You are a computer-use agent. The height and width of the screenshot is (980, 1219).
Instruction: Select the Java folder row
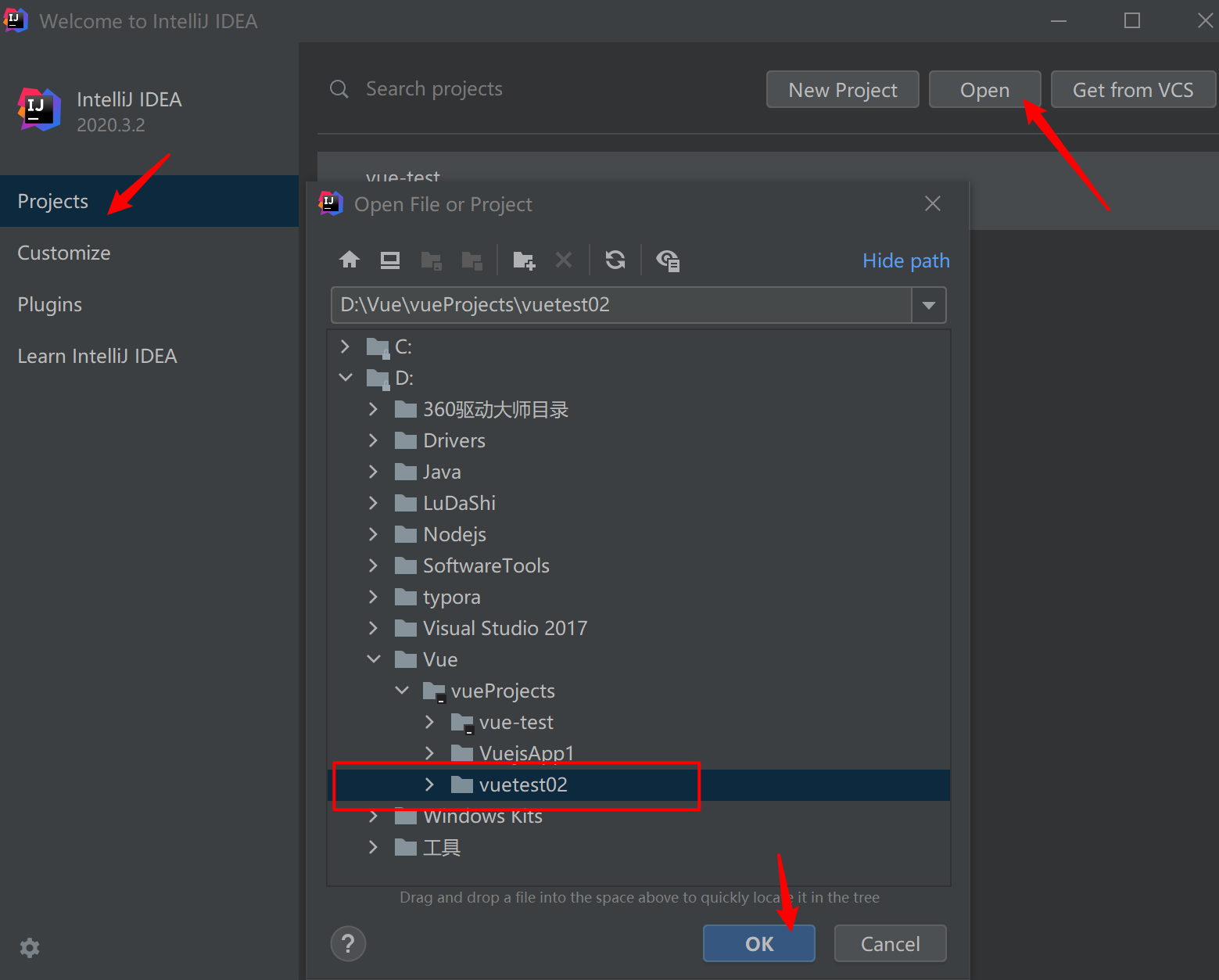(639, 472)
